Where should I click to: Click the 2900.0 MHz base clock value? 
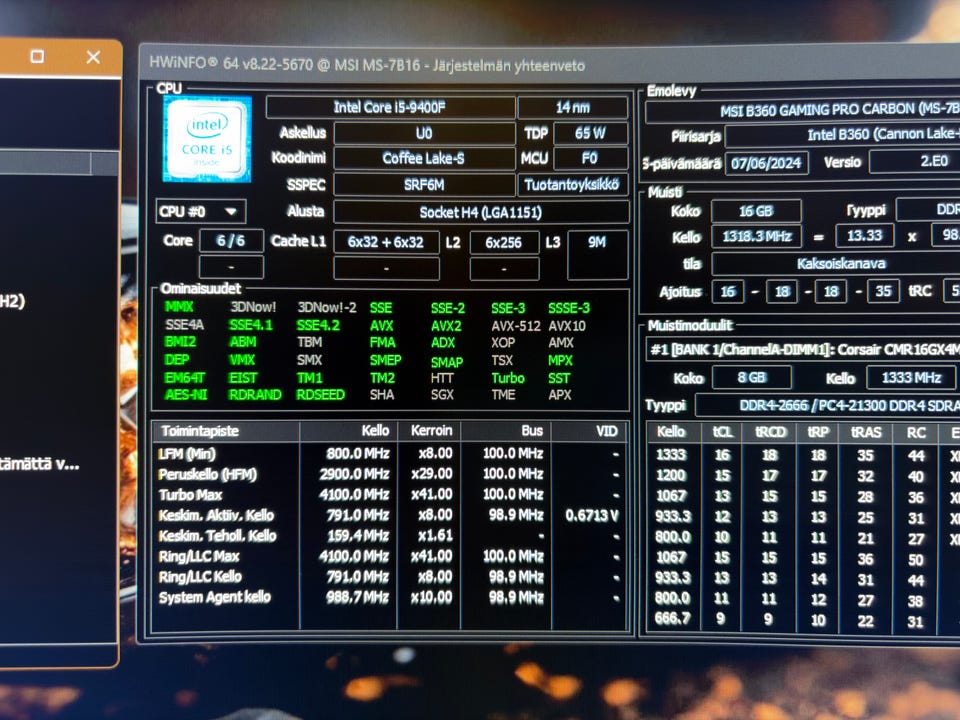[x=354, y=474]
